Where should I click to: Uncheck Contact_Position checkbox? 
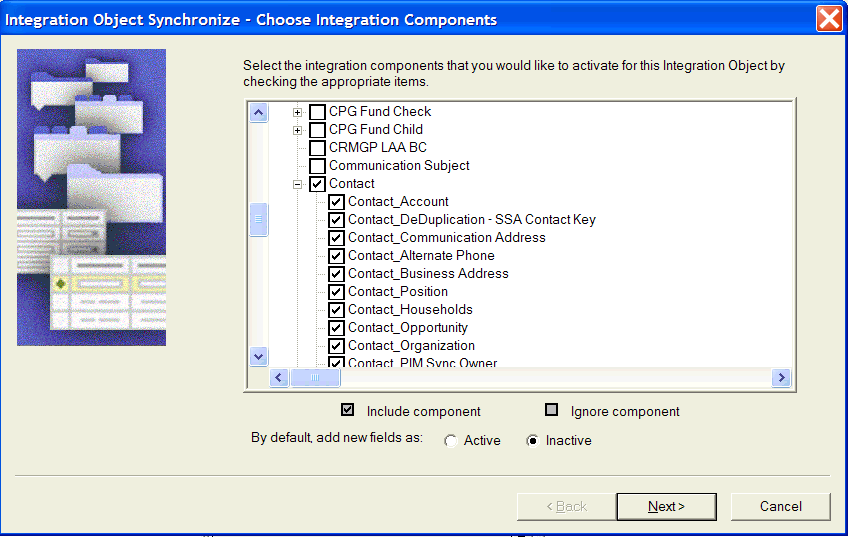click(336, 292)
